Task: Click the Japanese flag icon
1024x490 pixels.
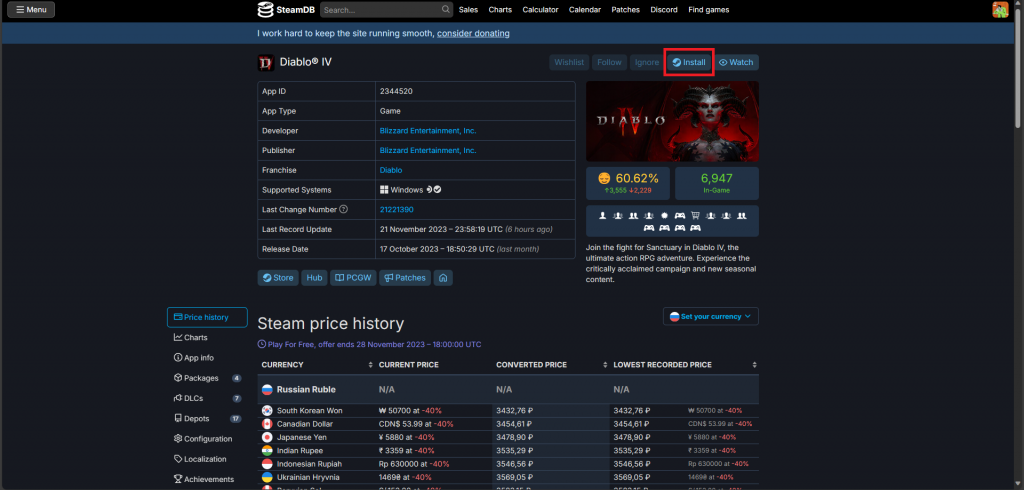Action: 267,437
